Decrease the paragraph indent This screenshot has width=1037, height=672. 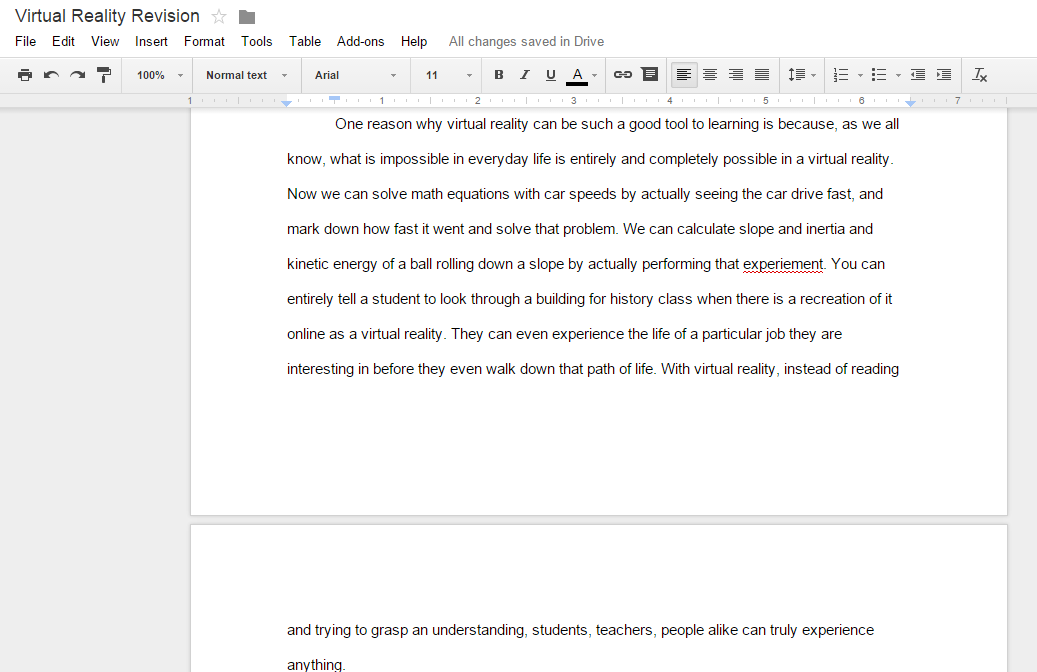(917, 75)
